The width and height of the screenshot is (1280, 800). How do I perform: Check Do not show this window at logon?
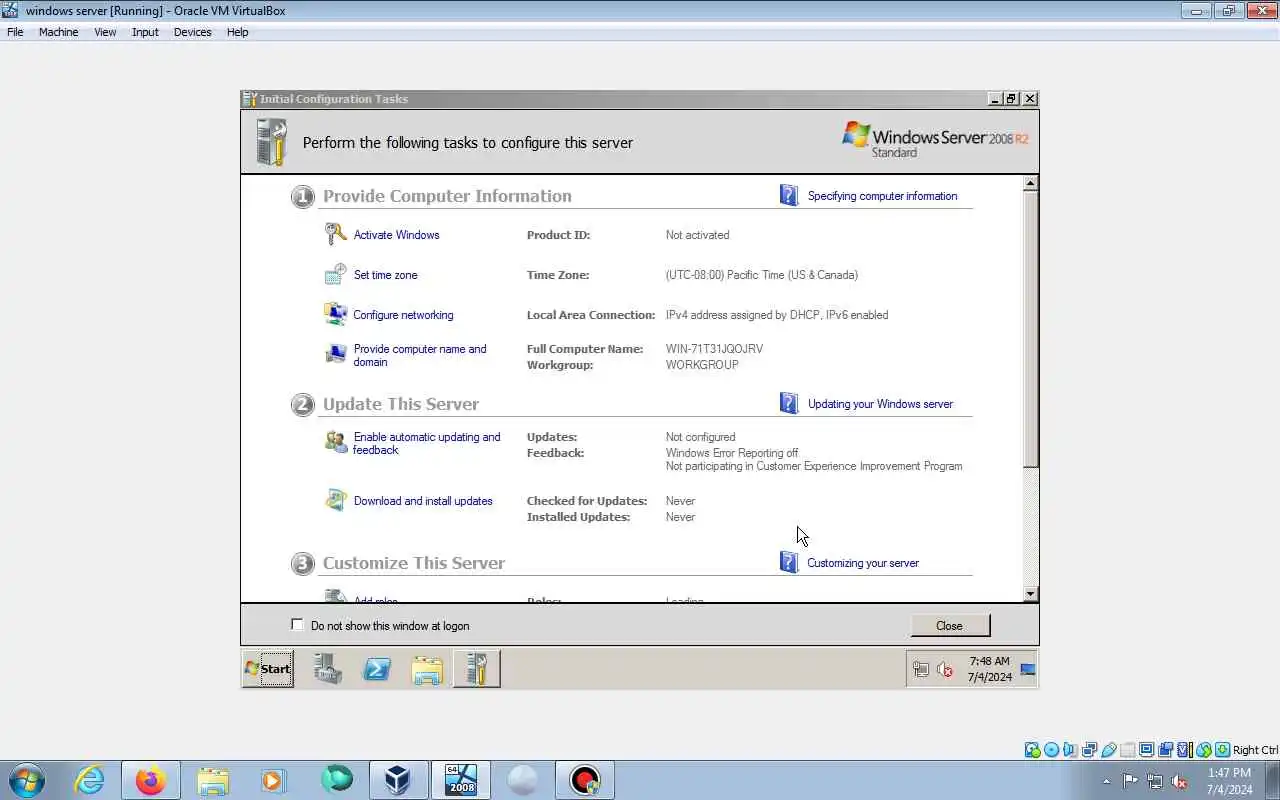297,625
